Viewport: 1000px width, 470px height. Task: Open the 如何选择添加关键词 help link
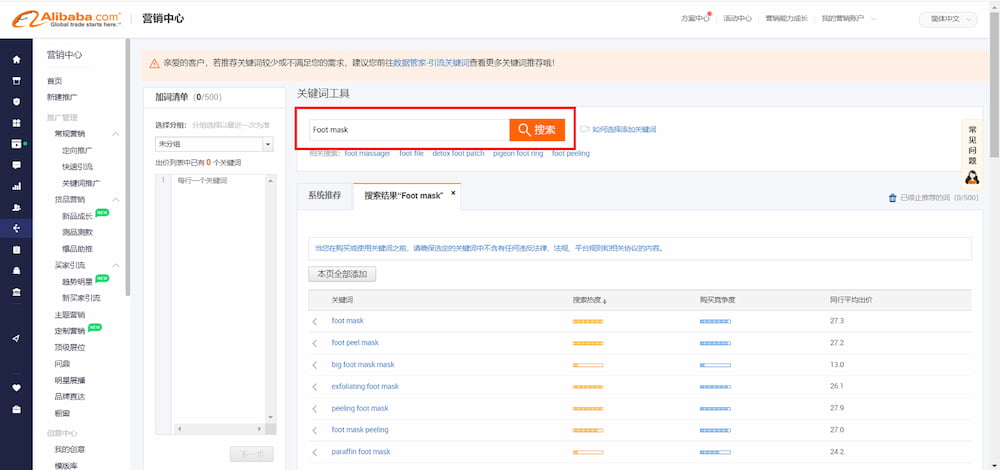[624, 129]
